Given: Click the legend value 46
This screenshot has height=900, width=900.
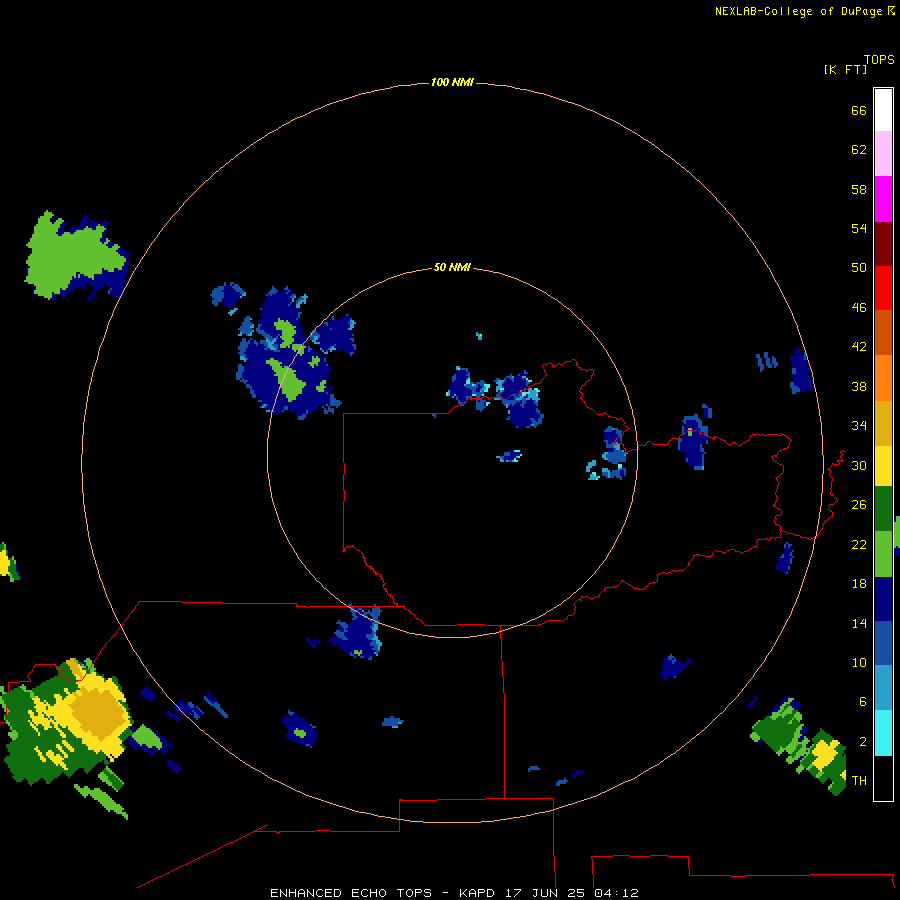Looking at the screenshot, I should pos(859,308).
